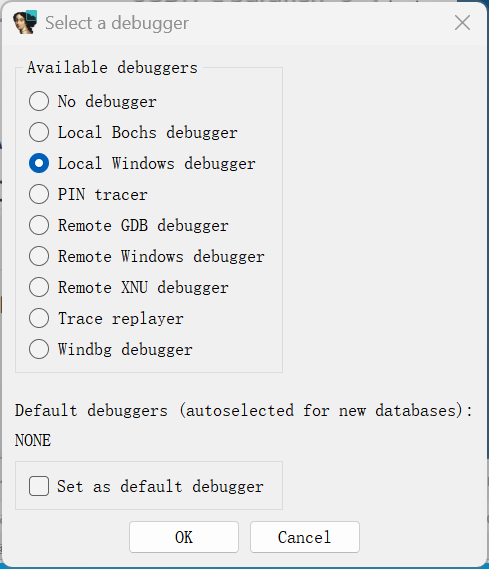Confirm with the OK button
The height and width of the screenshot is (569, 489).
(x=184, y=537)
